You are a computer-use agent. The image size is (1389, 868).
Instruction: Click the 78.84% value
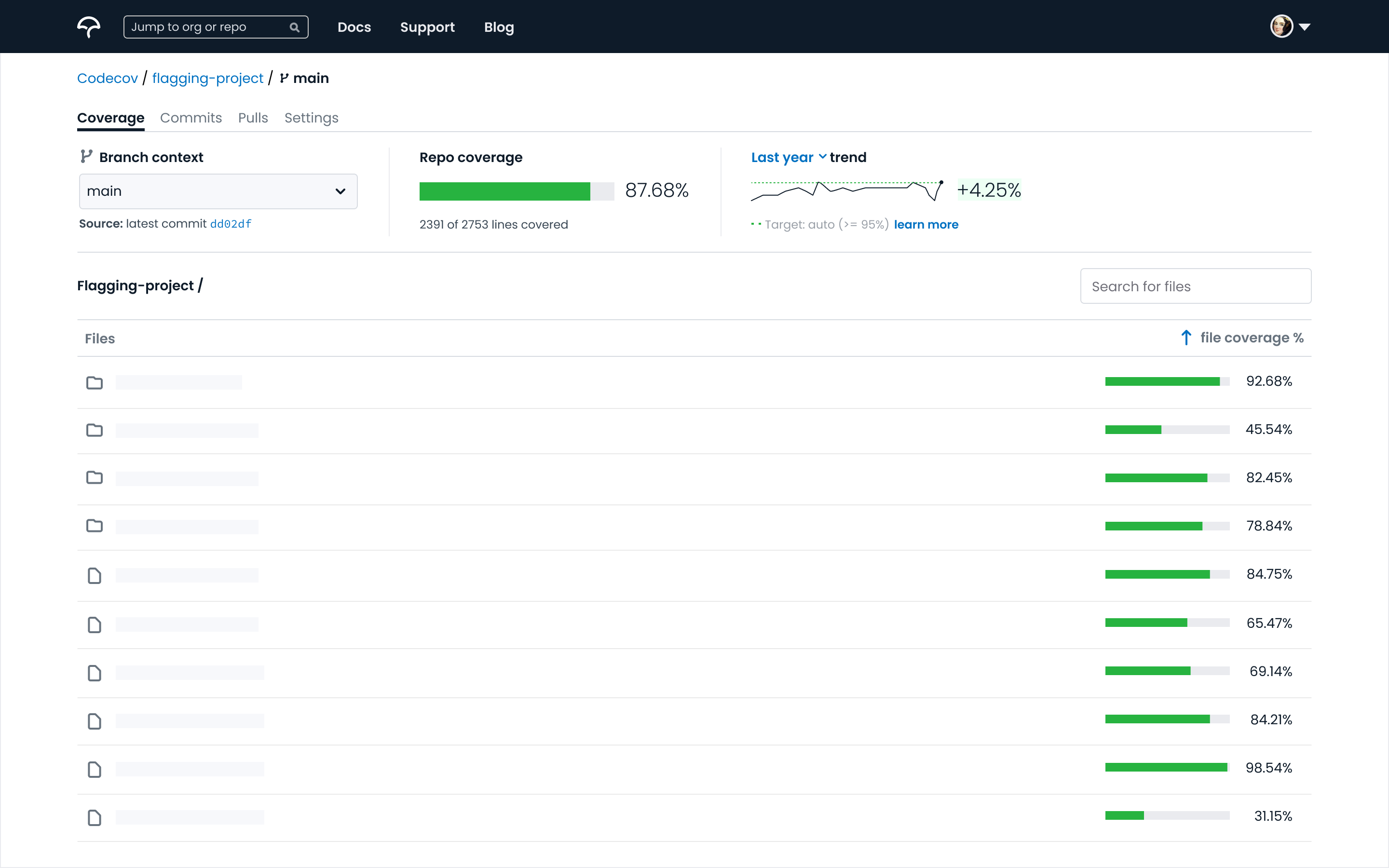(1269, 526)
